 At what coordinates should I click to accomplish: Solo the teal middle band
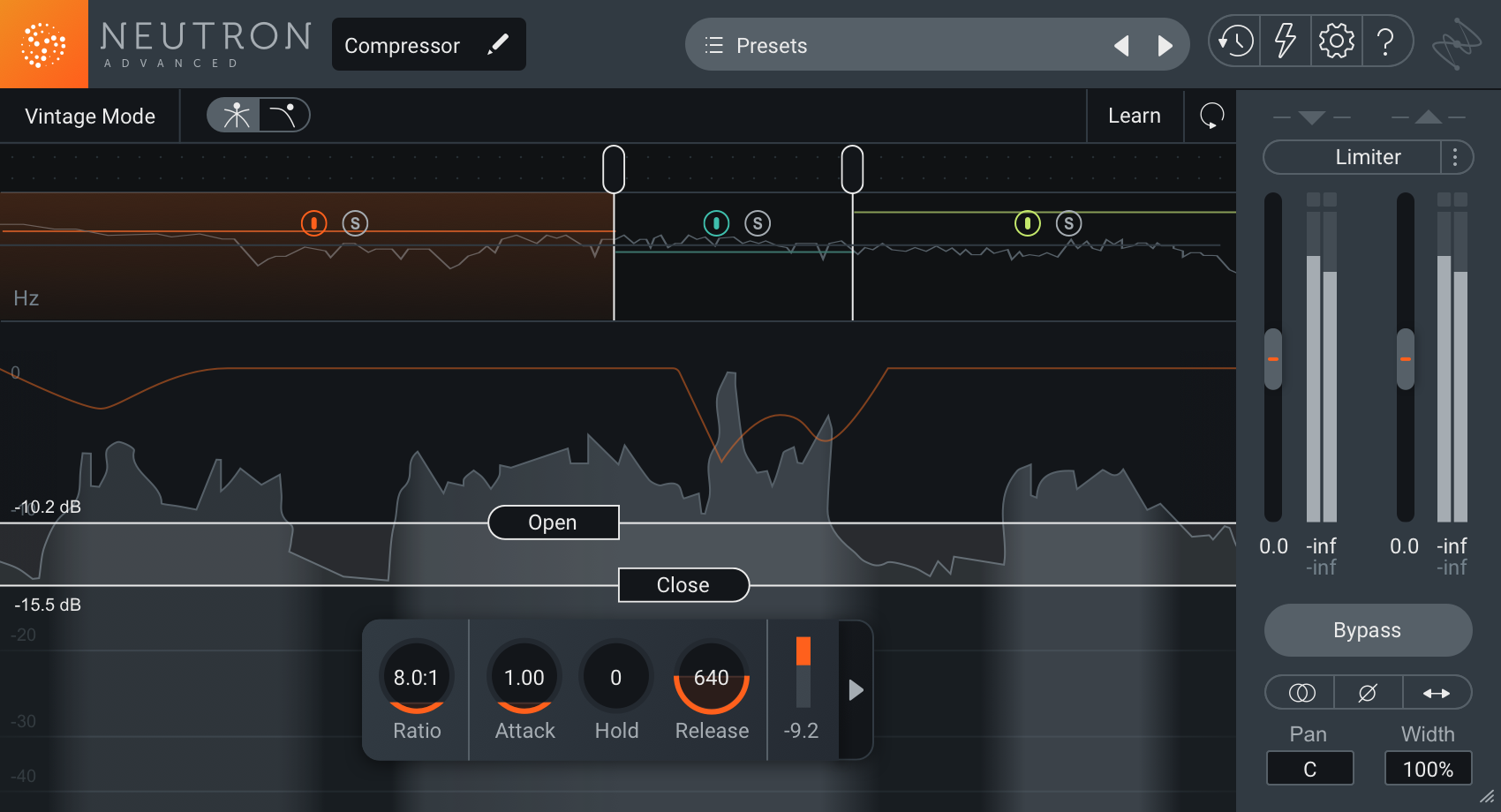tap(758, 223)
